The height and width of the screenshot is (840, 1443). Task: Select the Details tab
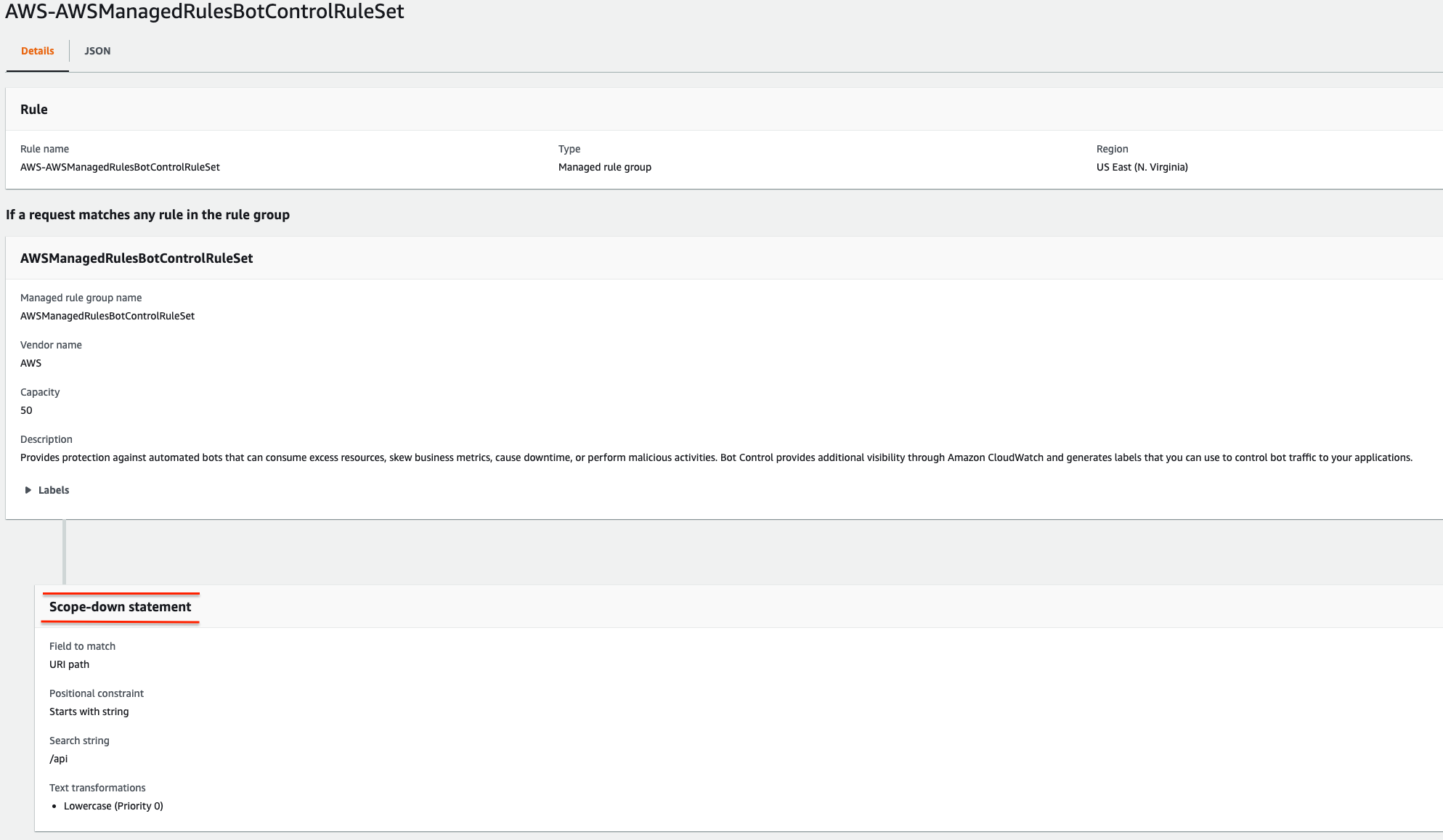pyautogui.click(x=37, y=51)
